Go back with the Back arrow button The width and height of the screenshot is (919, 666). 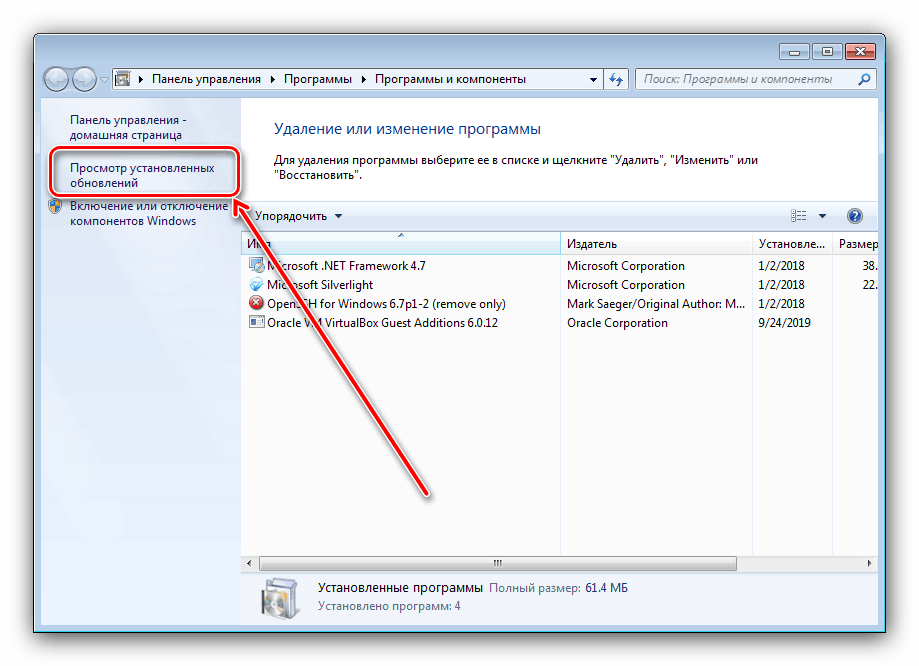[57, 79]
